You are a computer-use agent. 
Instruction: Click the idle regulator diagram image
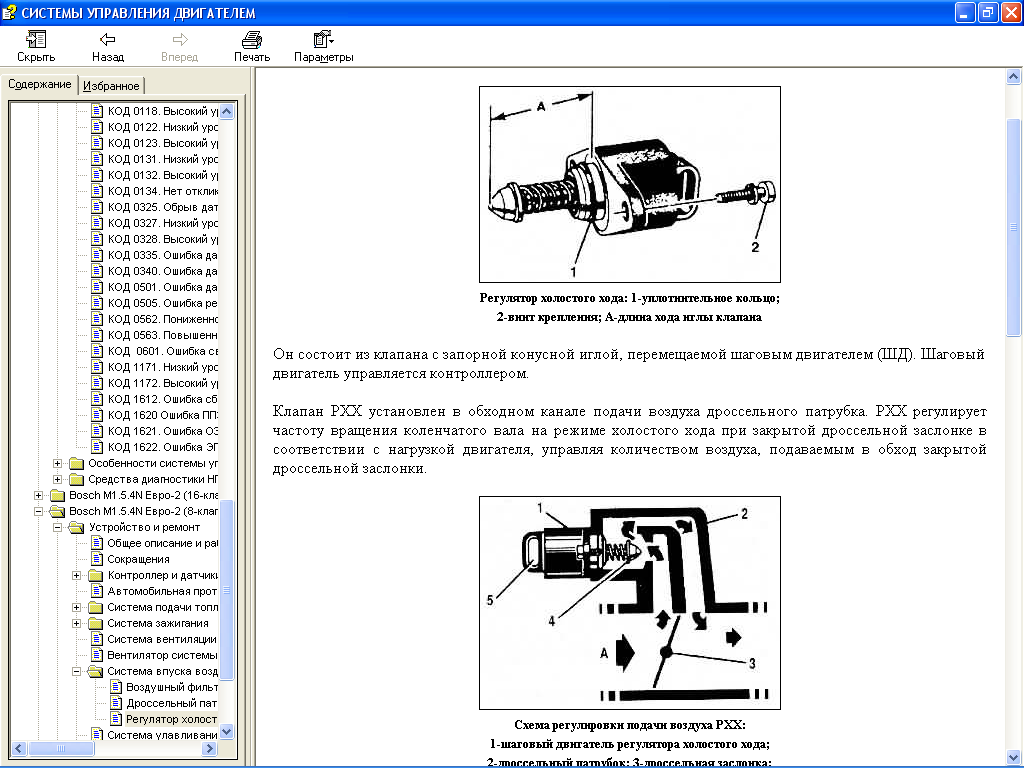[x=630, y=184]
